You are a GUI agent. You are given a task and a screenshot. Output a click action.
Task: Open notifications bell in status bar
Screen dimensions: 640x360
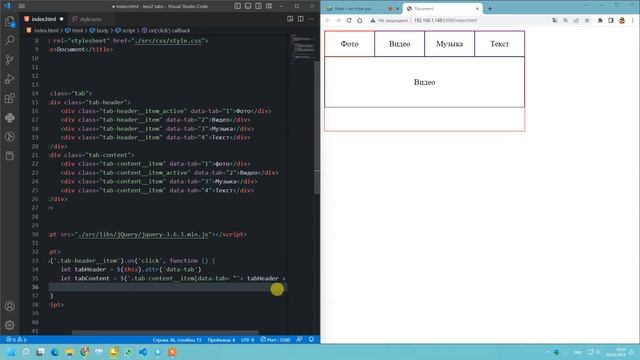coord(311,340)
